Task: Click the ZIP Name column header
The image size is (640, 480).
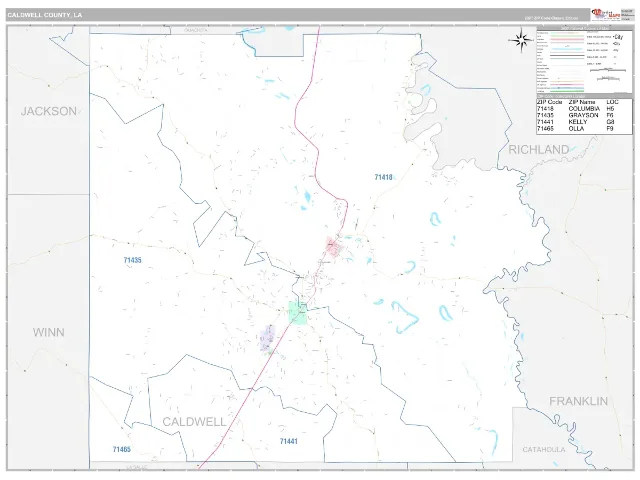Action: 582,102
